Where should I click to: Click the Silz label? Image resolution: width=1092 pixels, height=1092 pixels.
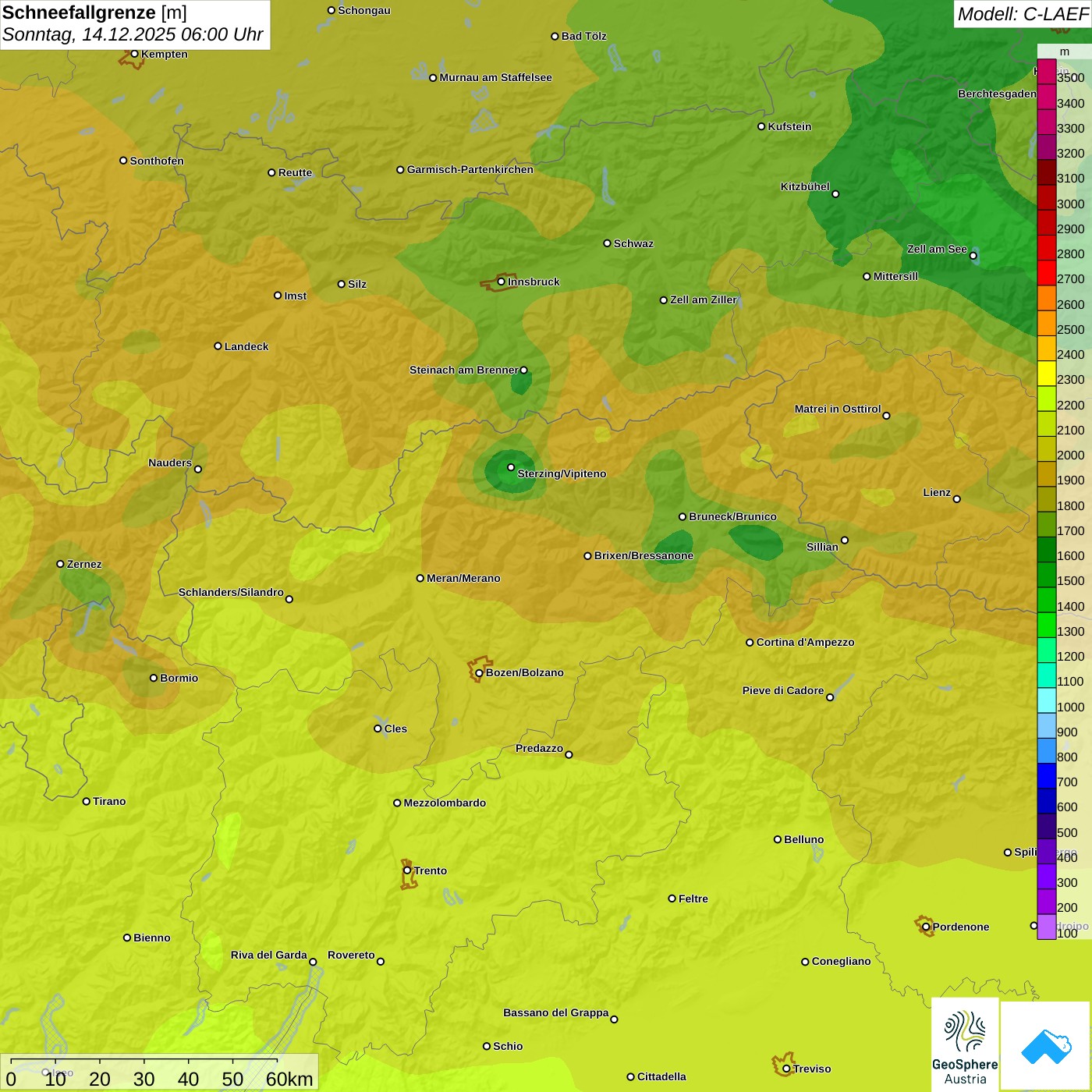357,284
